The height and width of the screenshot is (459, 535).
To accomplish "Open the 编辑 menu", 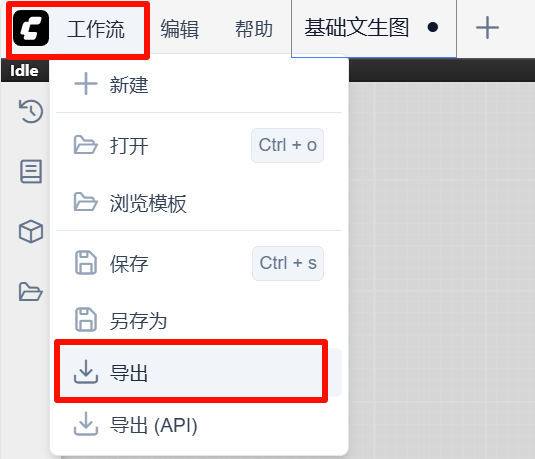I will pyautogui.click(x=180, y=29).
